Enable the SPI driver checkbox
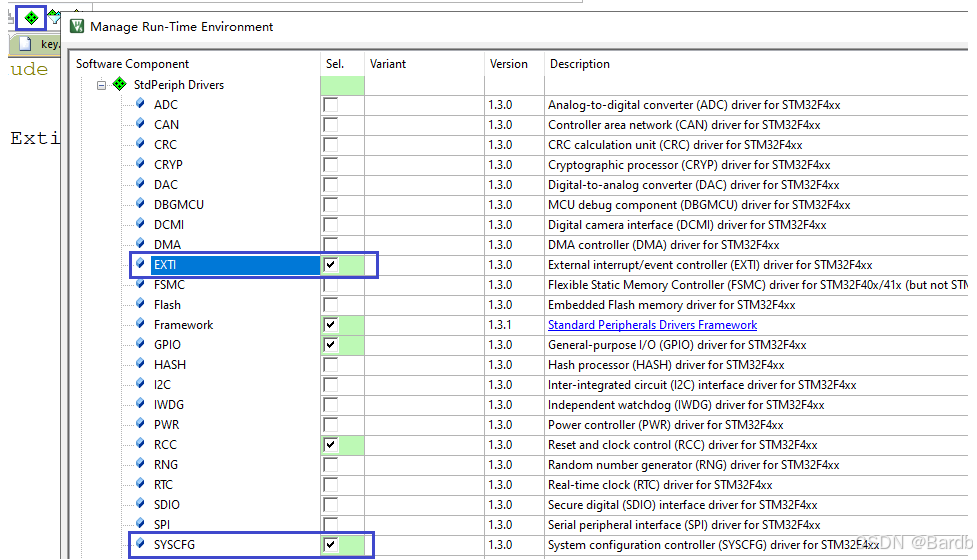Viewport: 977px width, 560px height. [331, 524]
